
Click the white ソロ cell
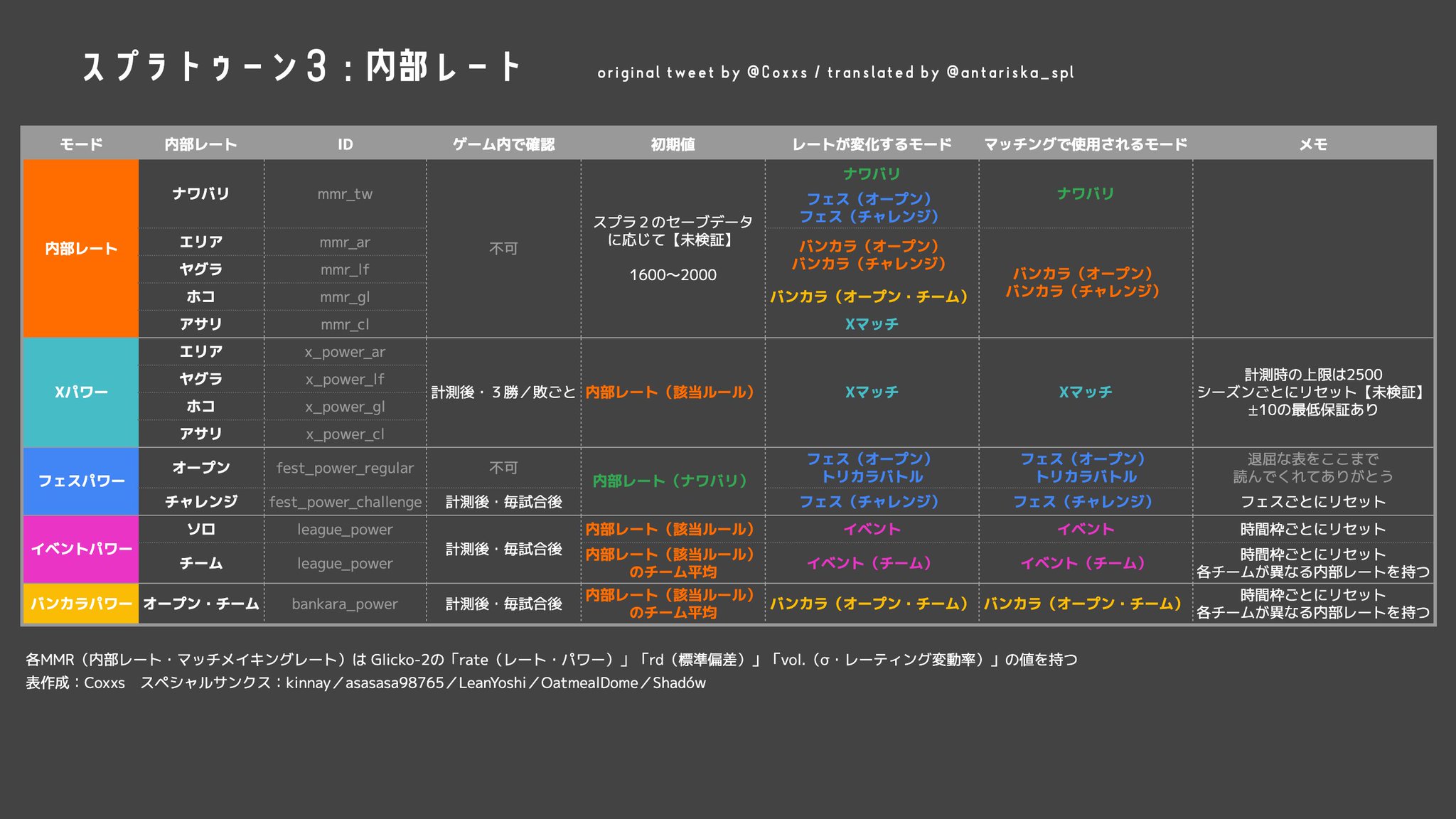tap(201, 529)
